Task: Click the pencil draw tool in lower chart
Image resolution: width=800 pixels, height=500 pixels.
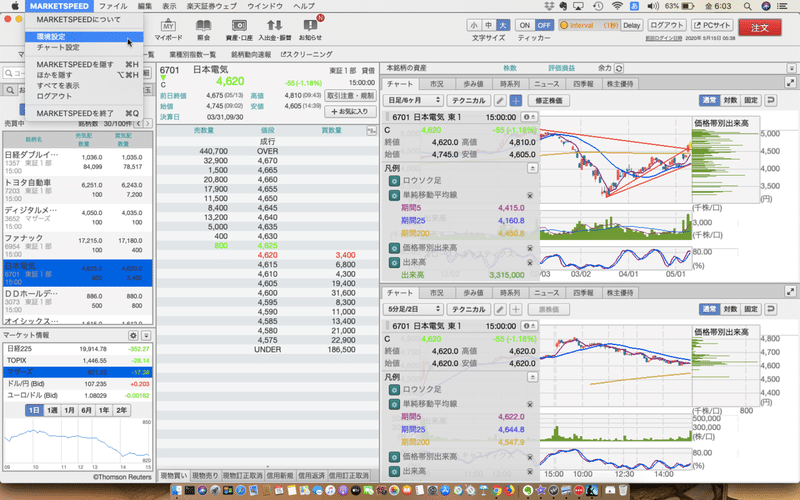Action: point(501,309)
